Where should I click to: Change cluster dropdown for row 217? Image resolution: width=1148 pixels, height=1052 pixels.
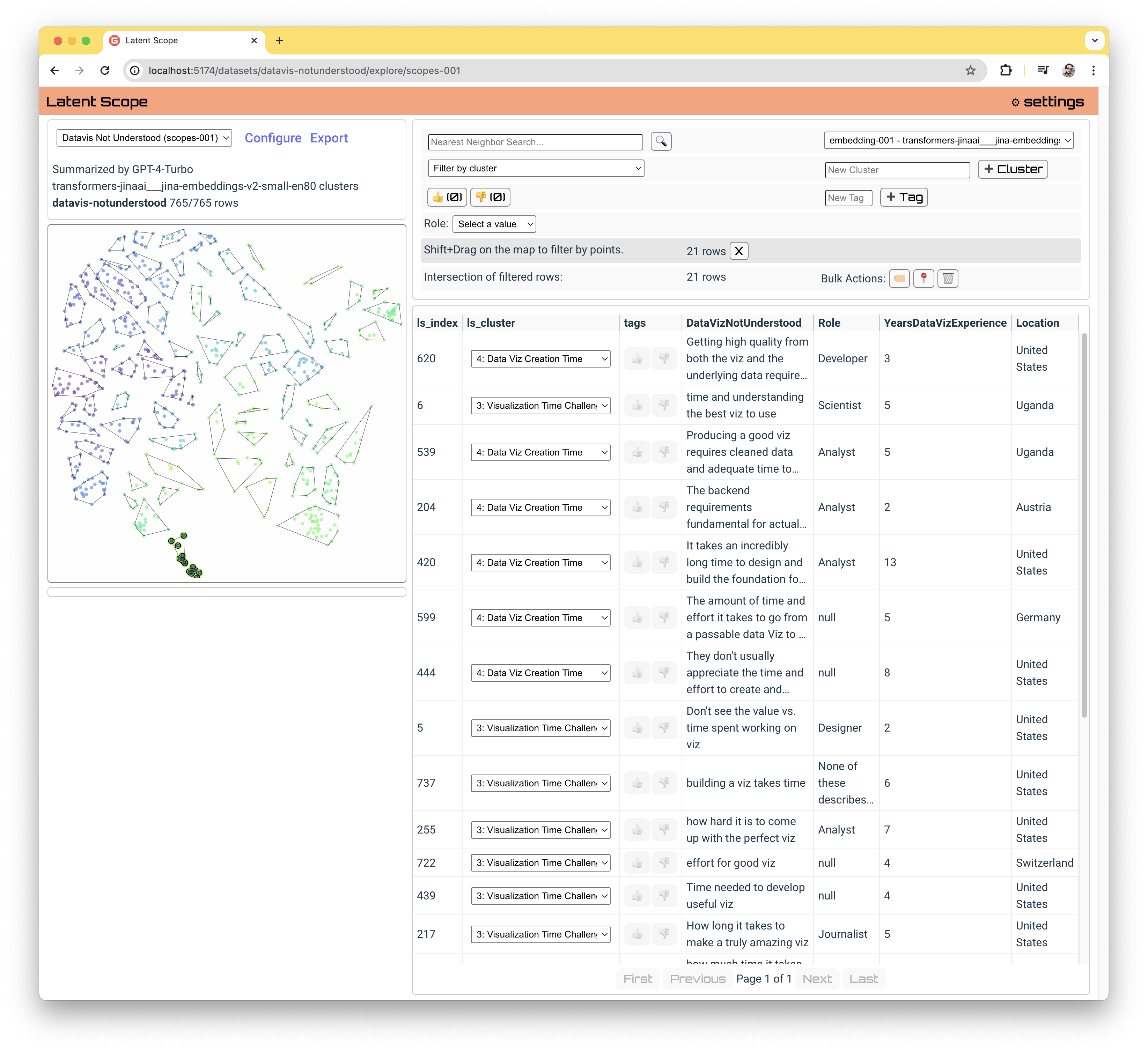click(x=540, y=934)
